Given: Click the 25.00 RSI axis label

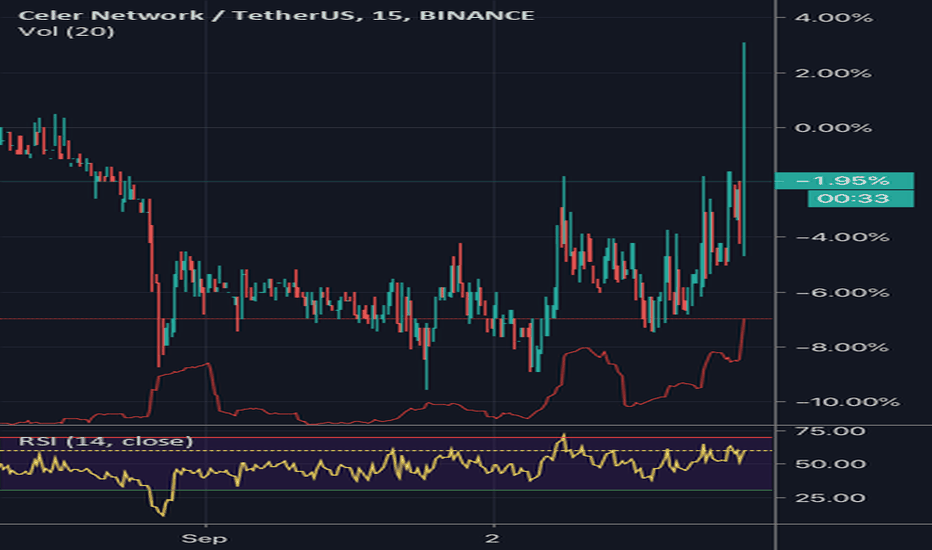Looking at the screenshot, I should point(830,498).
